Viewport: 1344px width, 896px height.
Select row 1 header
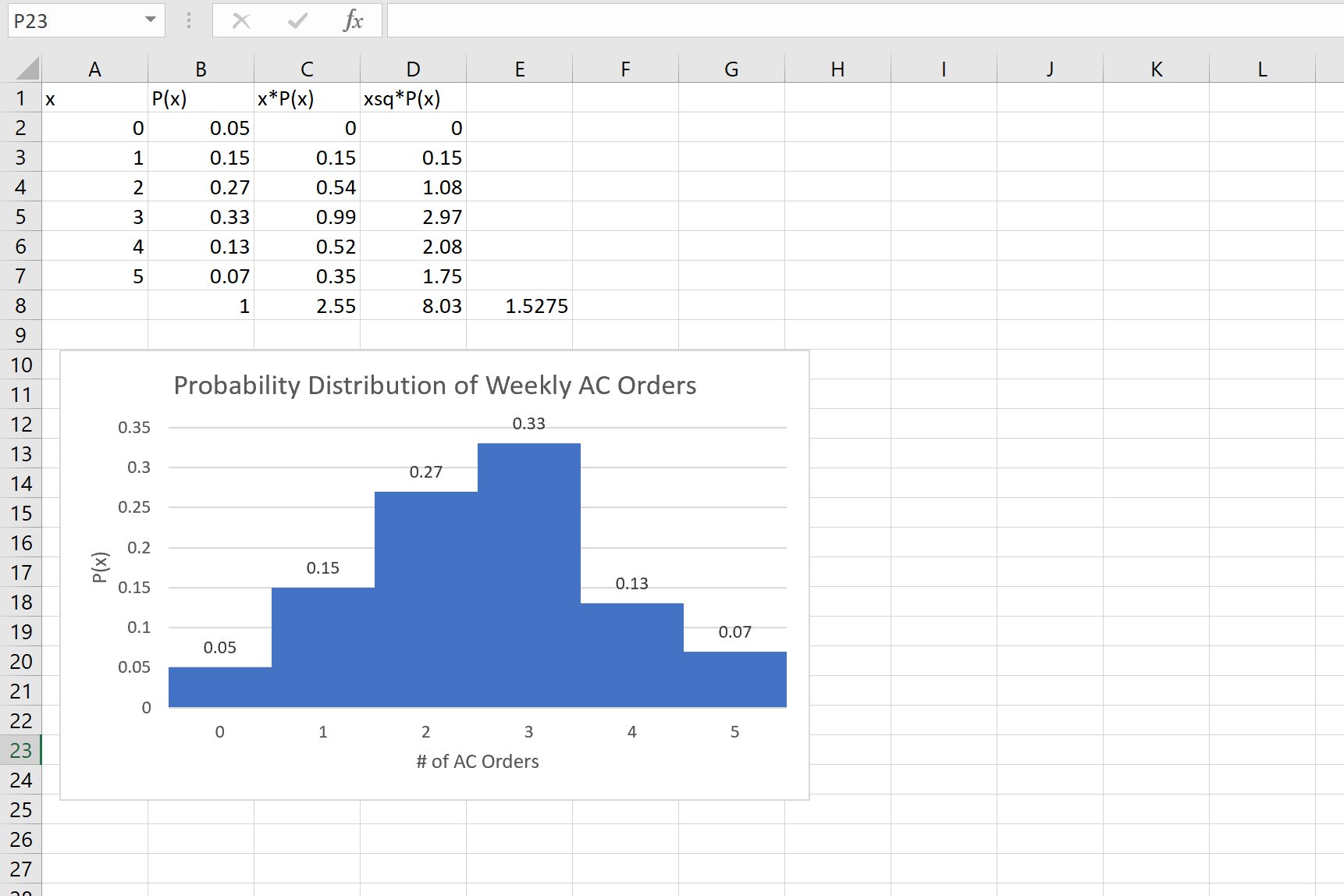coord(20,98)
